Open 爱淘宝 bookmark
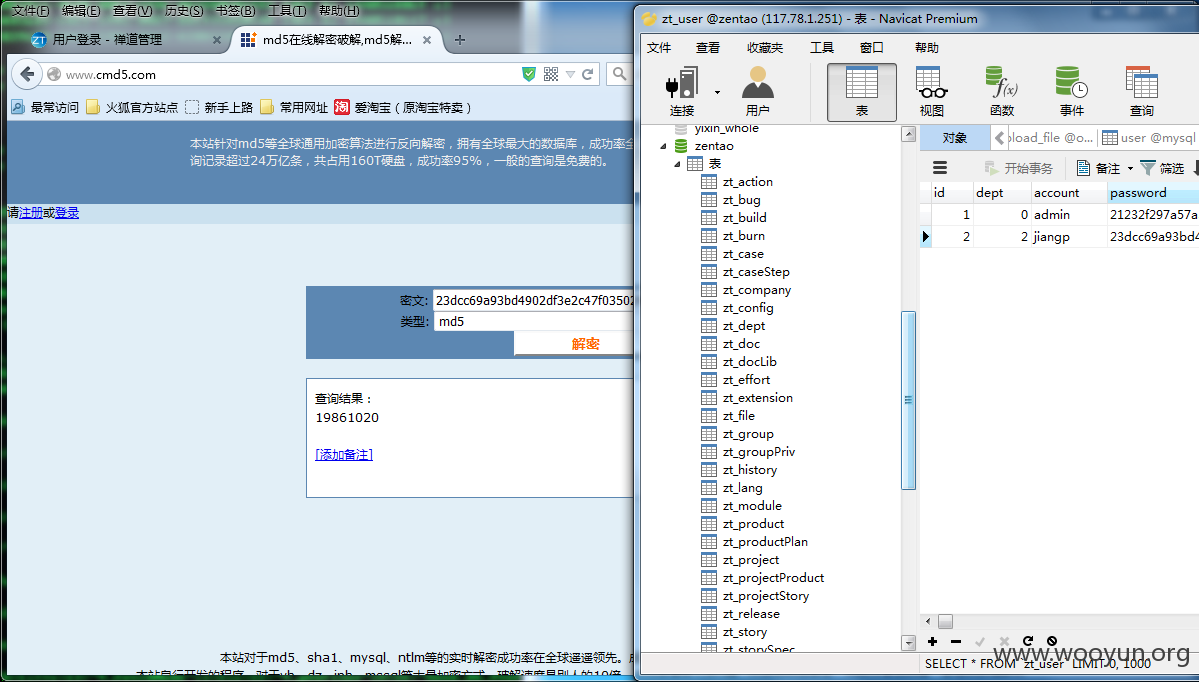The image size is (1199, 682). click(x=403, y=108)
